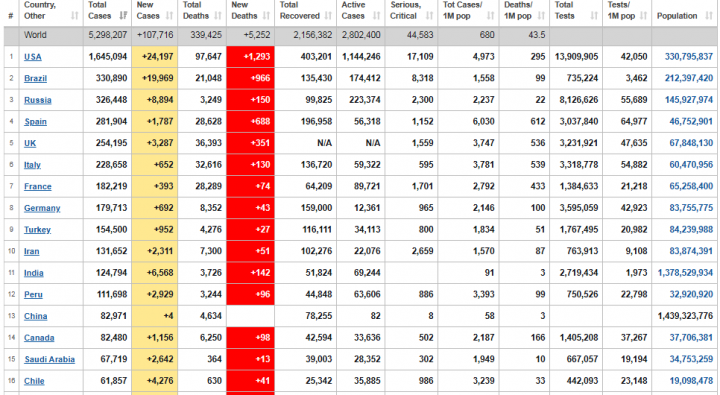
Task: Sort table by Population arrows
Action: (709, 16)
